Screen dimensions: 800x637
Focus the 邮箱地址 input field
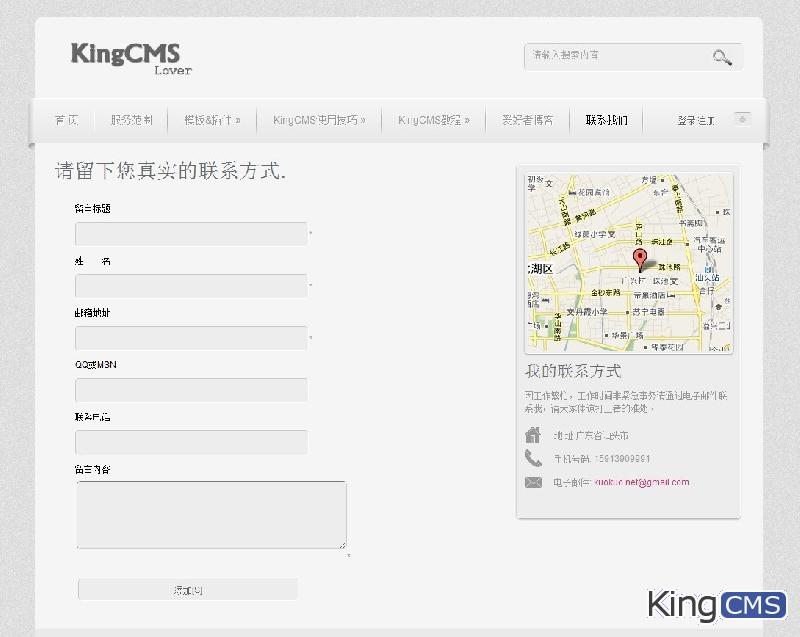point(191,338)
